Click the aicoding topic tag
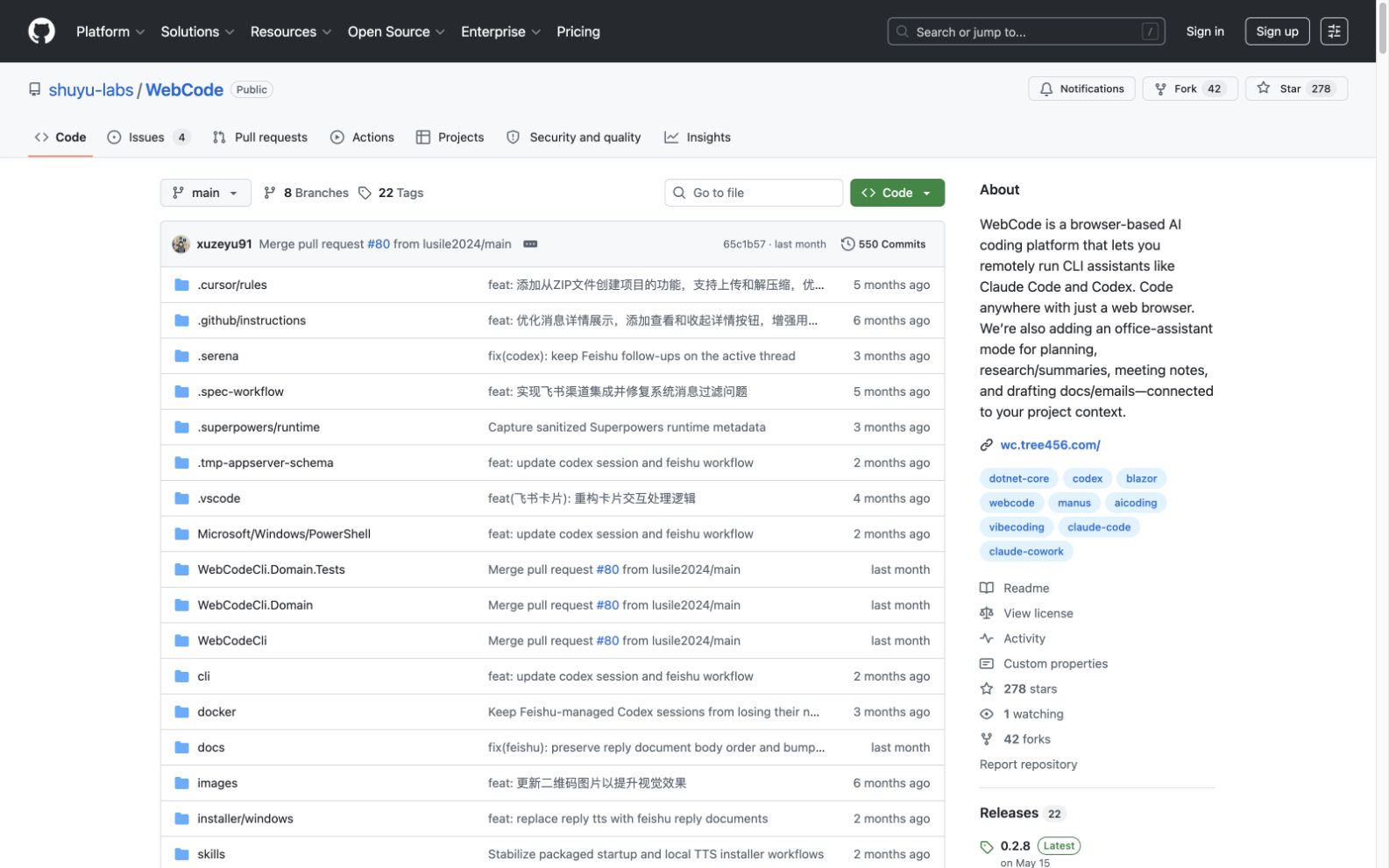Viewport: 1389px width, 868px height. [x=1135, y=504]
